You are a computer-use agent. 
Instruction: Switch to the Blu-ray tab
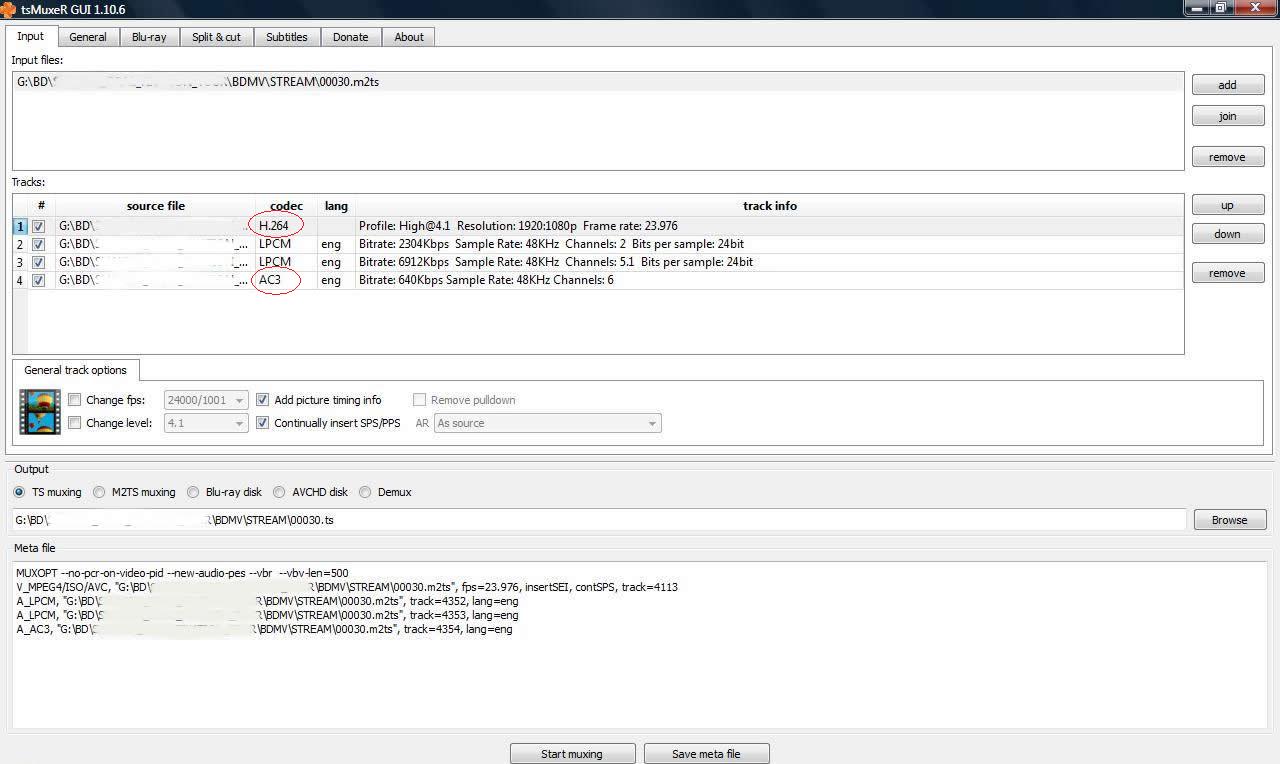point(149,37)
